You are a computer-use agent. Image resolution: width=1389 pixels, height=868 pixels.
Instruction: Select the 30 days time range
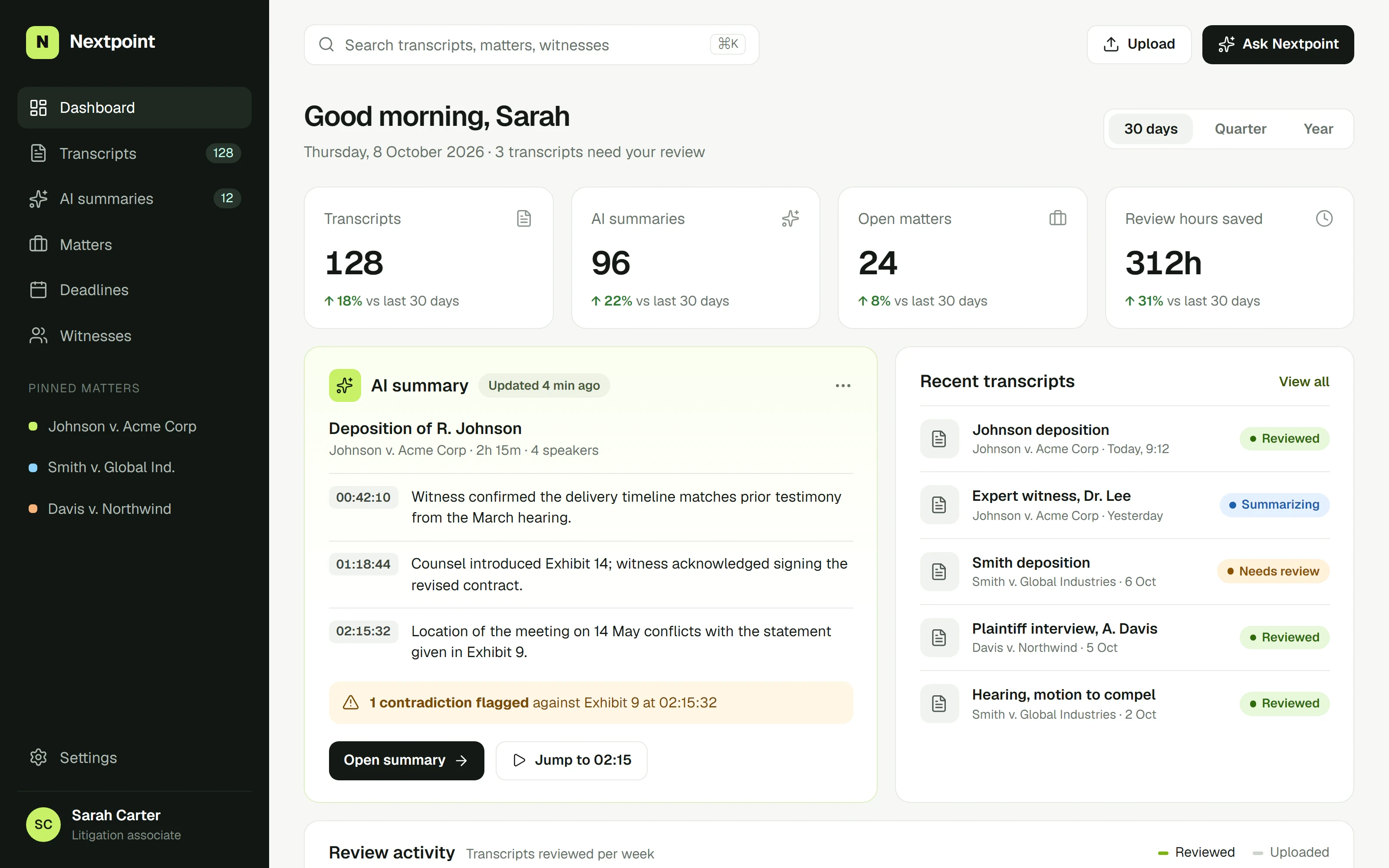(1150, 129)
